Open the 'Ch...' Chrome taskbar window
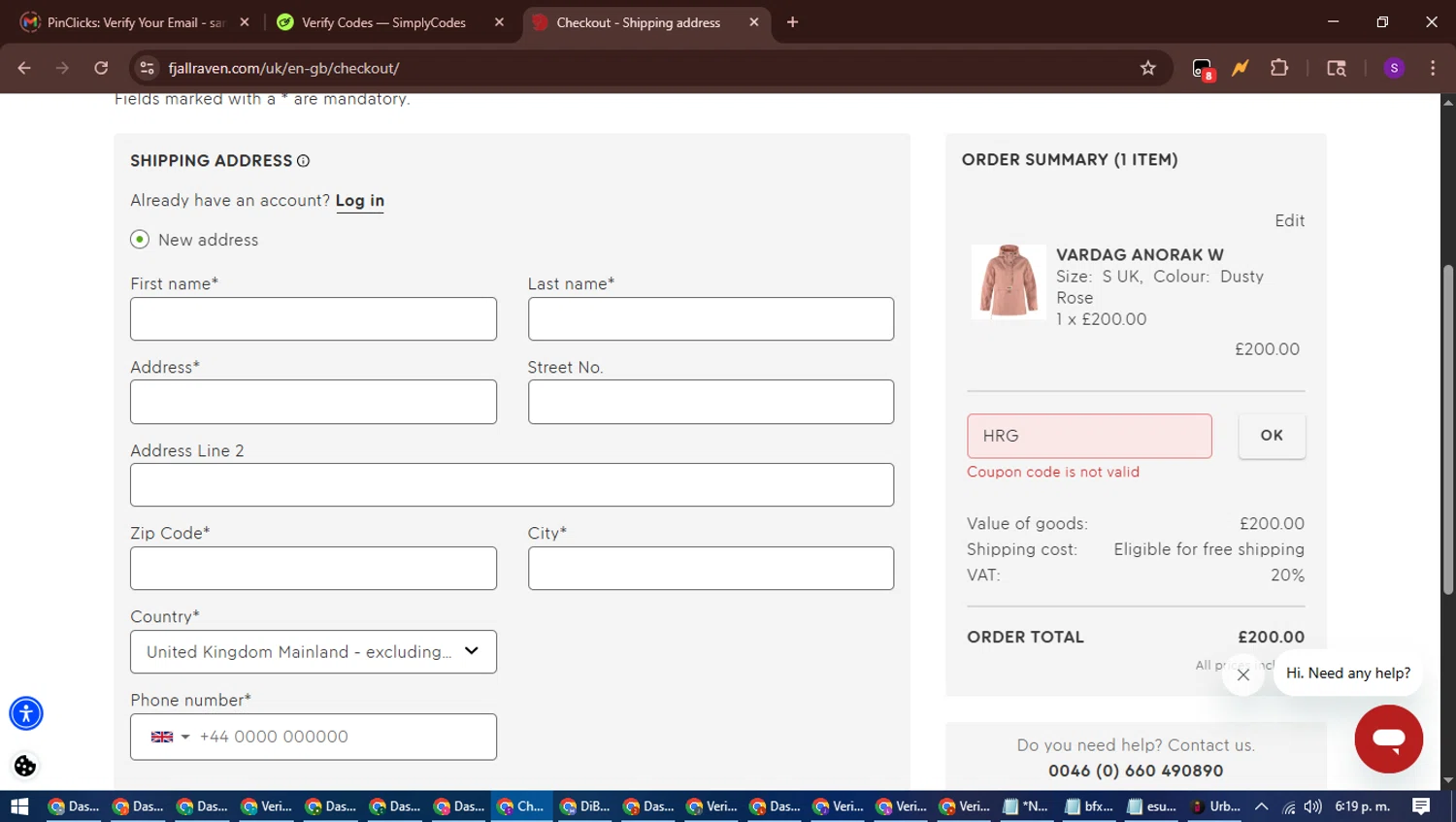Screen dimensions: 1456x822 click(521, 806)
